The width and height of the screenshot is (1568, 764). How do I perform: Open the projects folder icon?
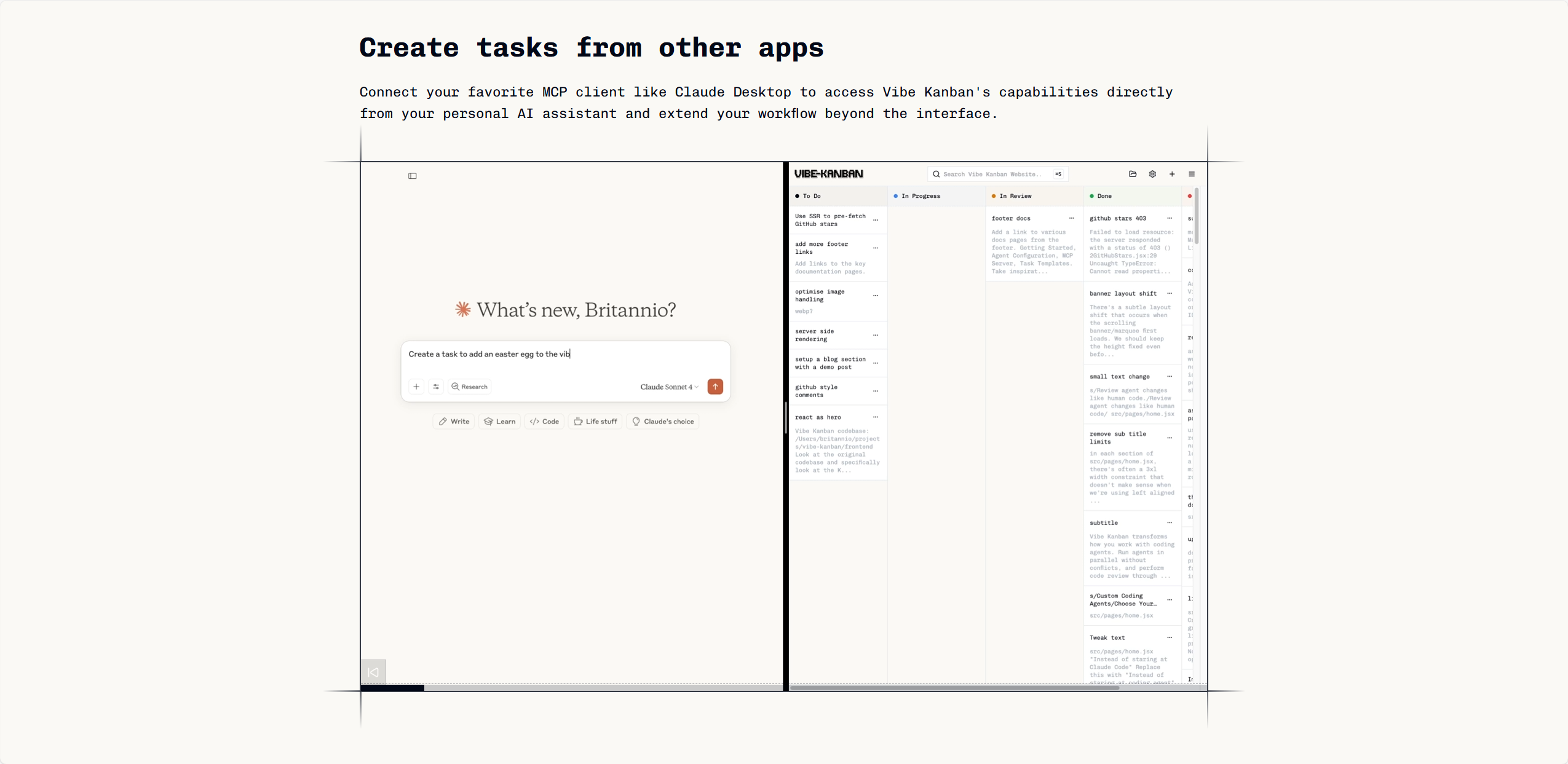1133,174
